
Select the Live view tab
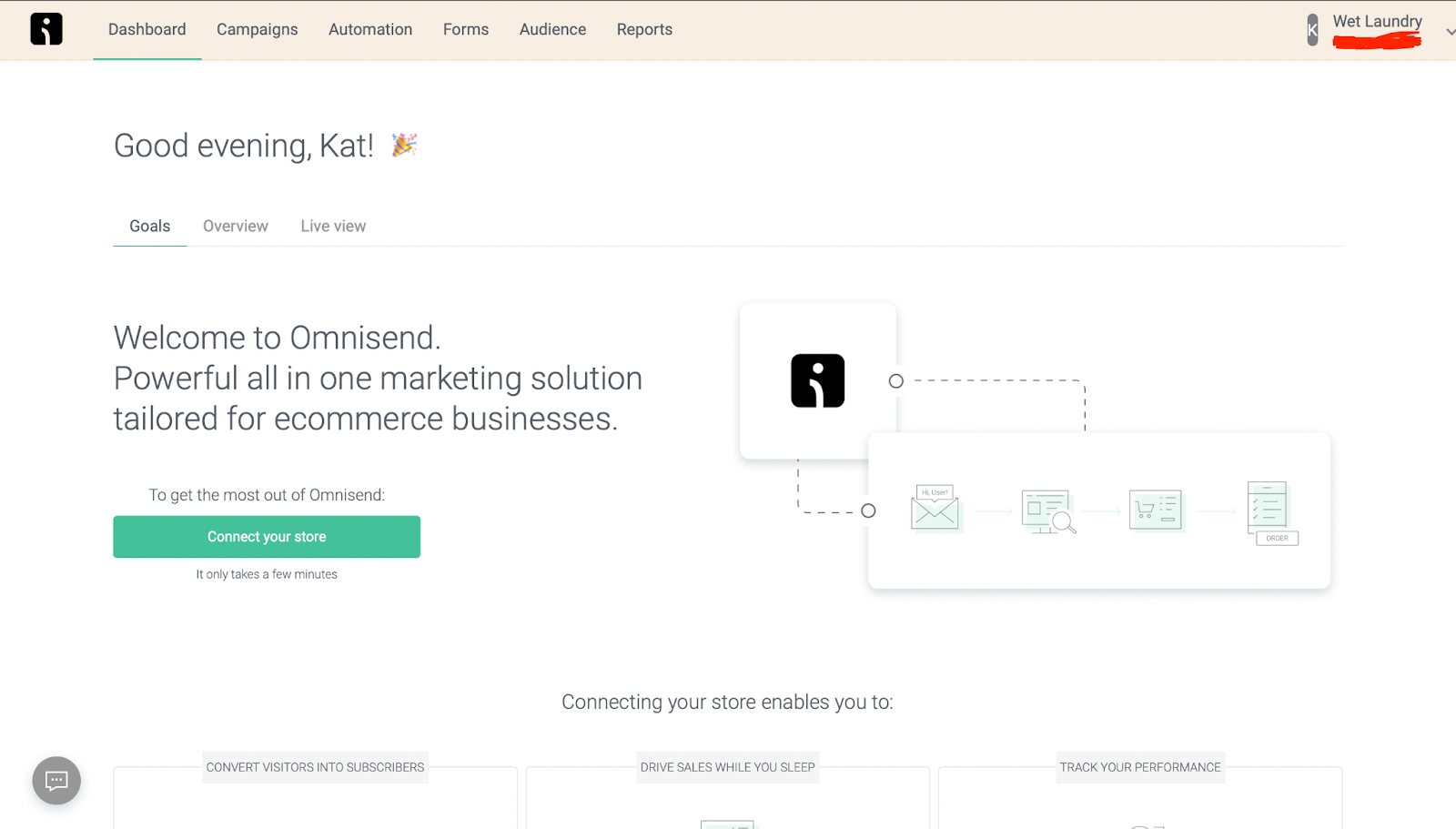[x=333, y=226]
